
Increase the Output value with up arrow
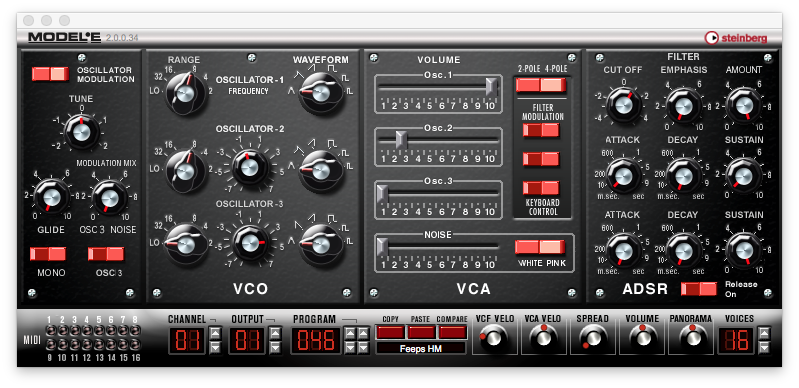(275, 334)
